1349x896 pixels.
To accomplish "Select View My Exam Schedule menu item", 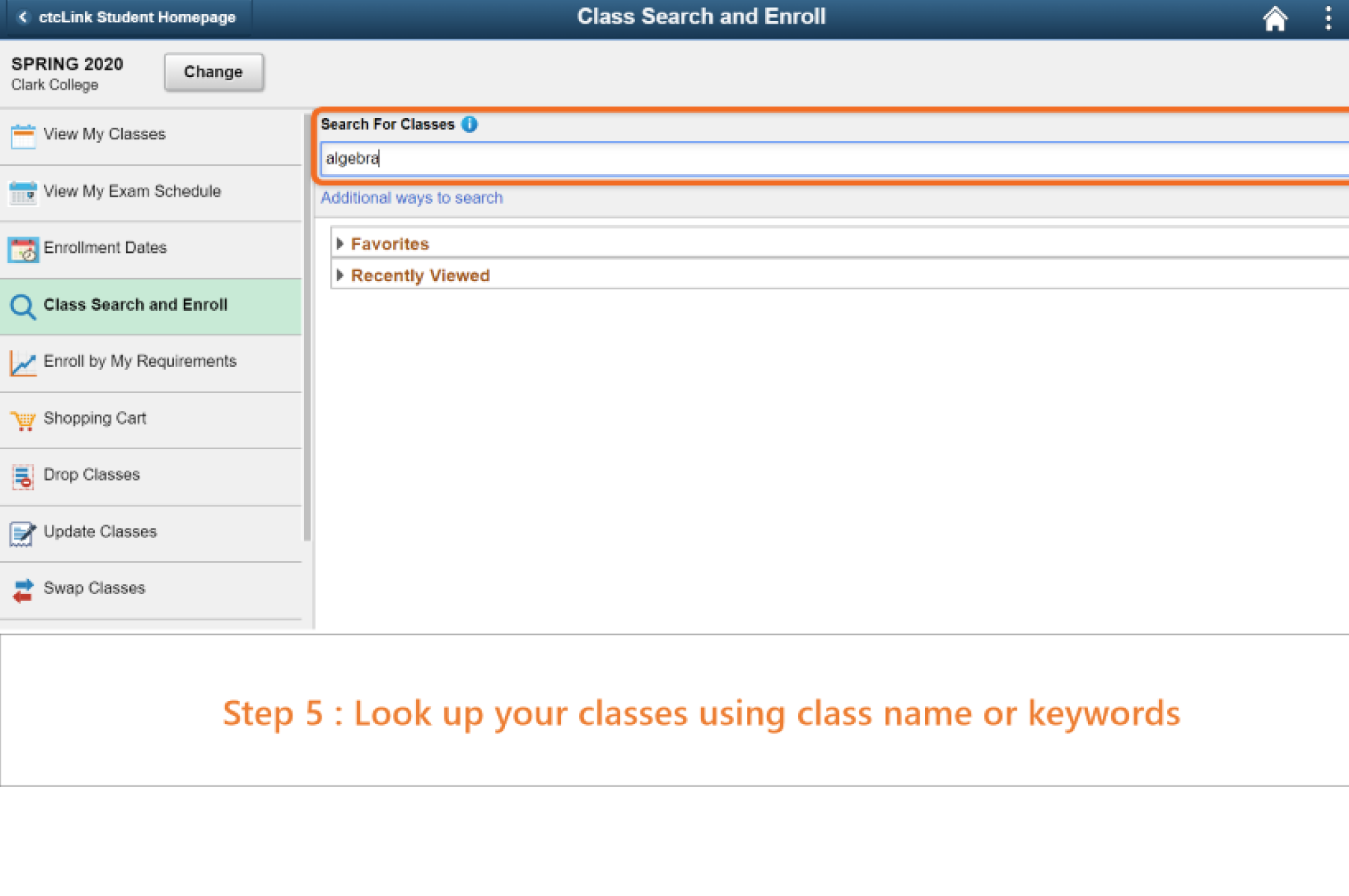I will [132, 191].
